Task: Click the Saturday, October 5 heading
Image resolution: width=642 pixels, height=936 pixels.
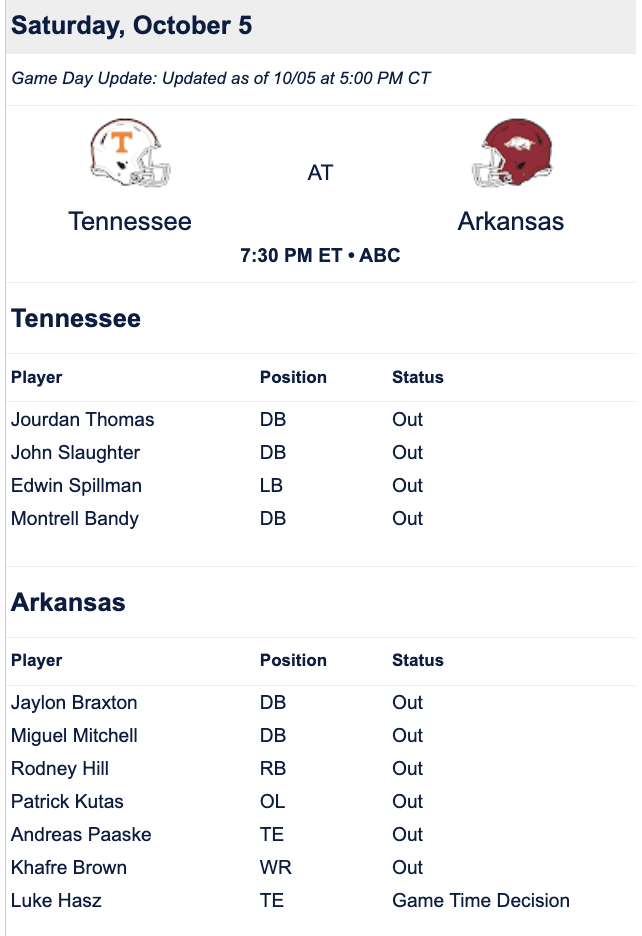Action: [131, 26]
